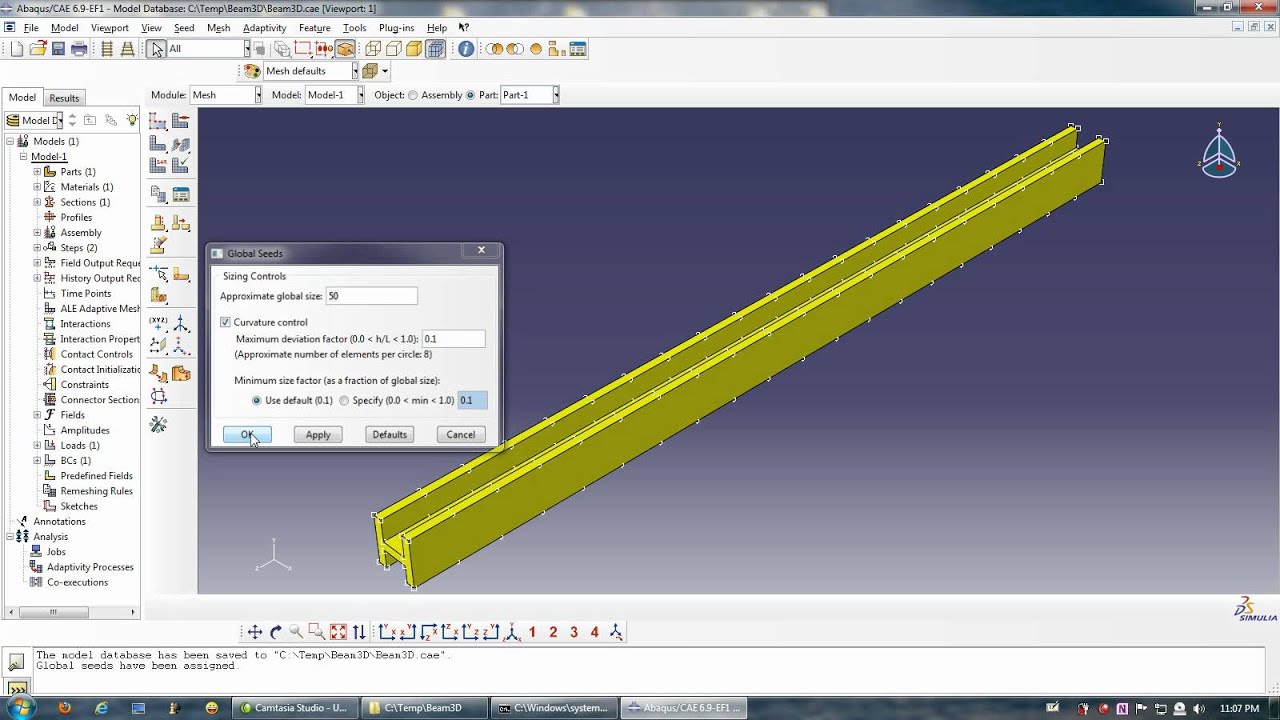Viewport: 1280px width, 720px height.
Task: Click Defaults in Global Seeds dialog
Action: click(389, 435)
